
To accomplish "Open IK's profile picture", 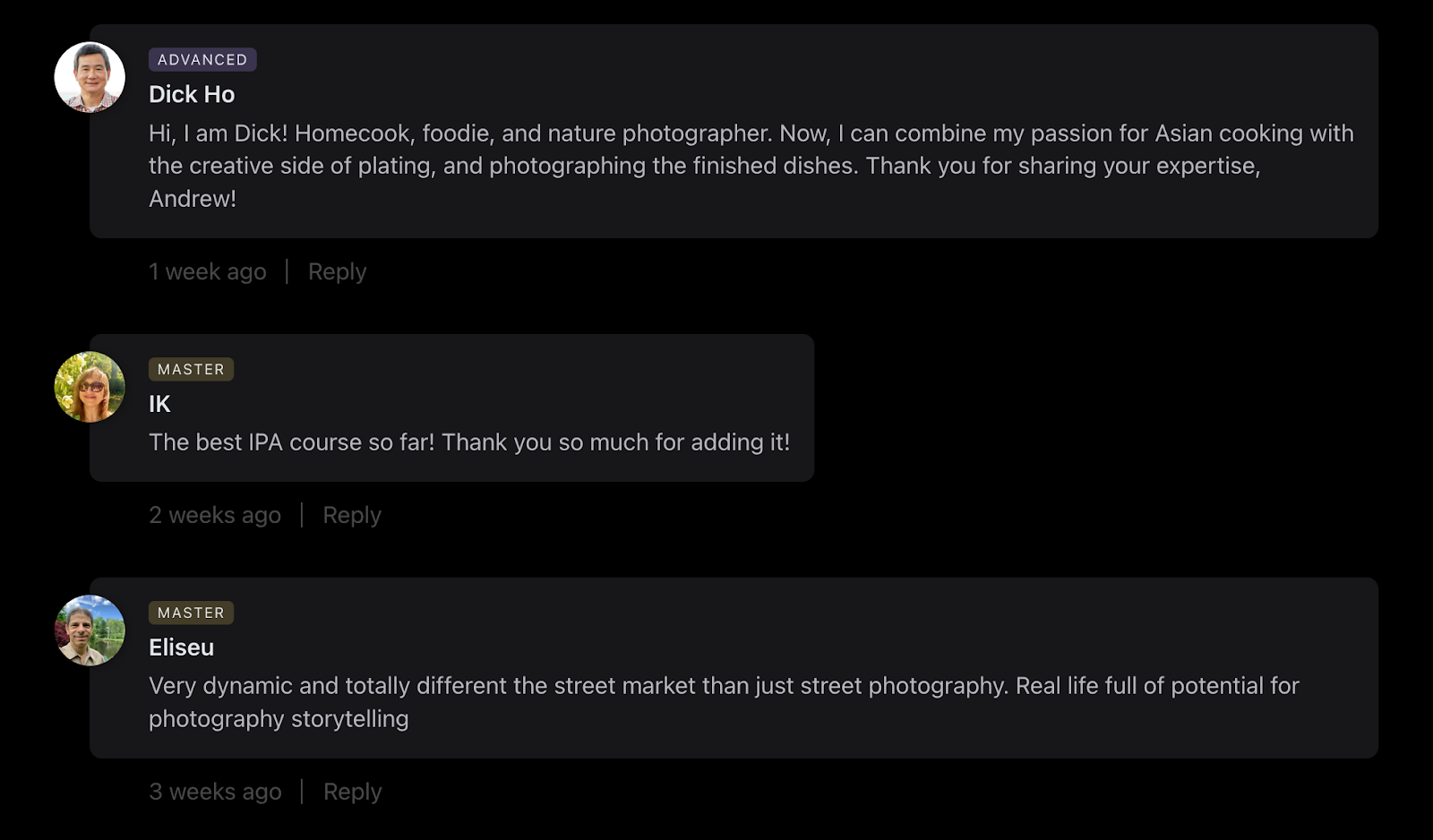I will click(90, 387).
